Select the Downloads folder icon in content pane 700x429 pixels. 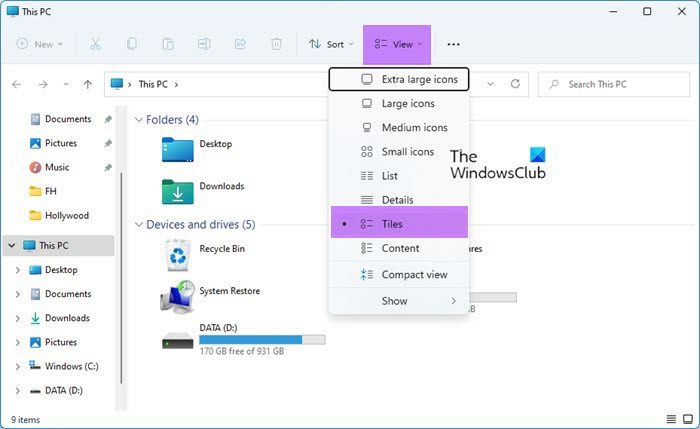coord(178,192)
